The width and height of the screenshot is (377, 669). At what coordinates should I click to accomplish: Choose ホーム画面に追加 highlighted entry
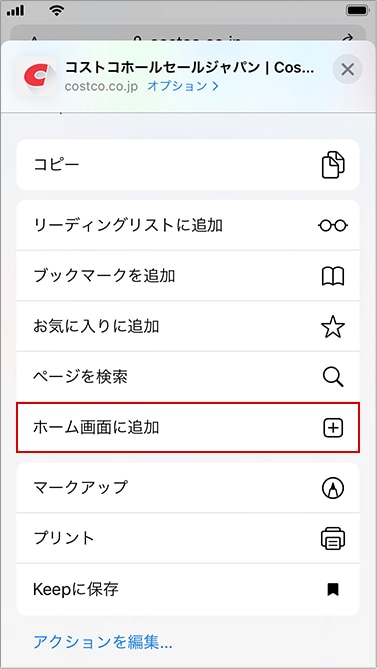tap(188, 427)
